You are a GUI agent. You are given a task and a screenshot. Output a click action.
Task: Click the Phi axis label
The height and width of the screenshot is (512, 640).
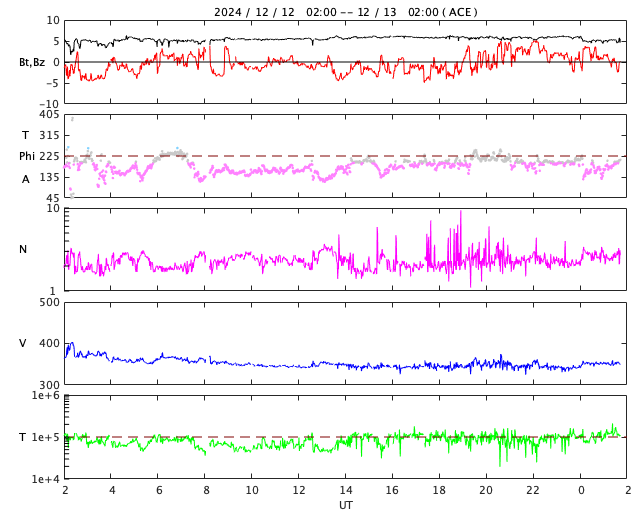[x=27, y=156]
